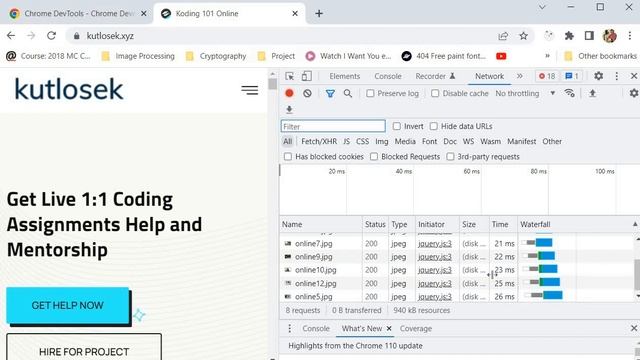Click the GET HELP NOW button
640x360 pixels.
pyautogui.click(x=68, y=305)
